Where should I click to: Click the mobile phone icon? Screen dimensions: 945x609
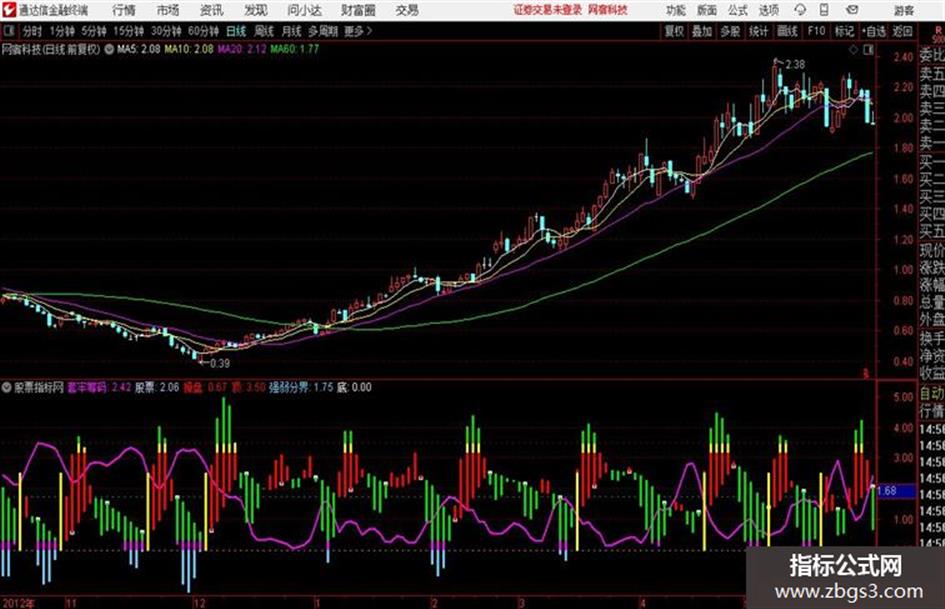[x=824, y=10]
